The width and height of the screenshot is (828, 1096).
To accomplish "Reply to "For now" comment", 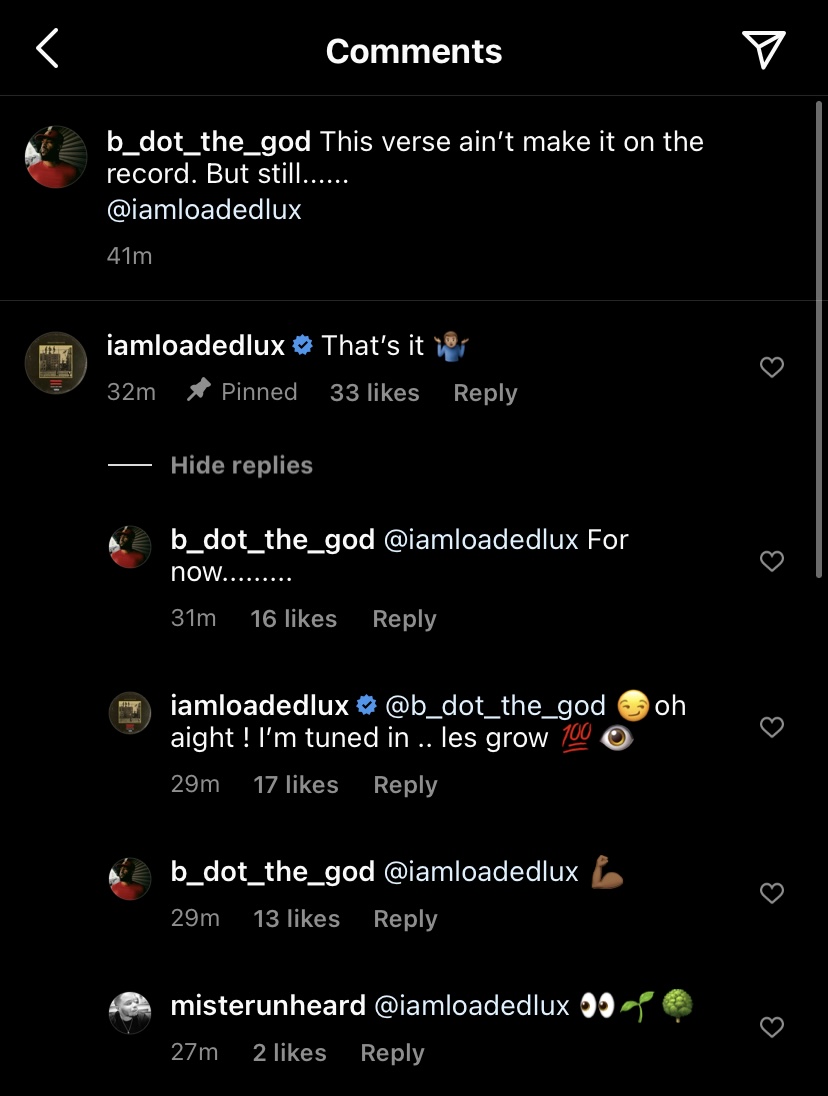I will click(x=404, y=619).
